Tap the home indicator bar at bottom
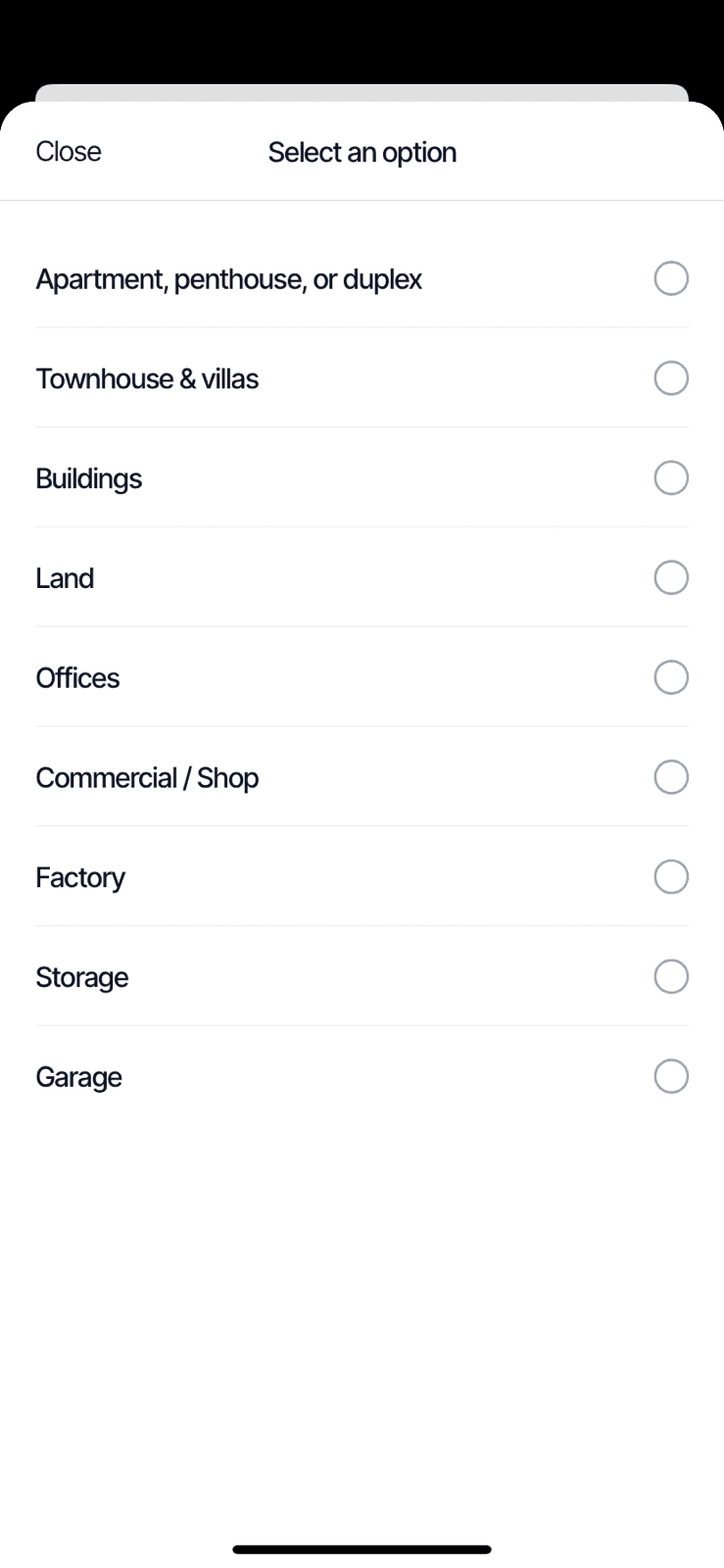 click(x=362, y=1549)
